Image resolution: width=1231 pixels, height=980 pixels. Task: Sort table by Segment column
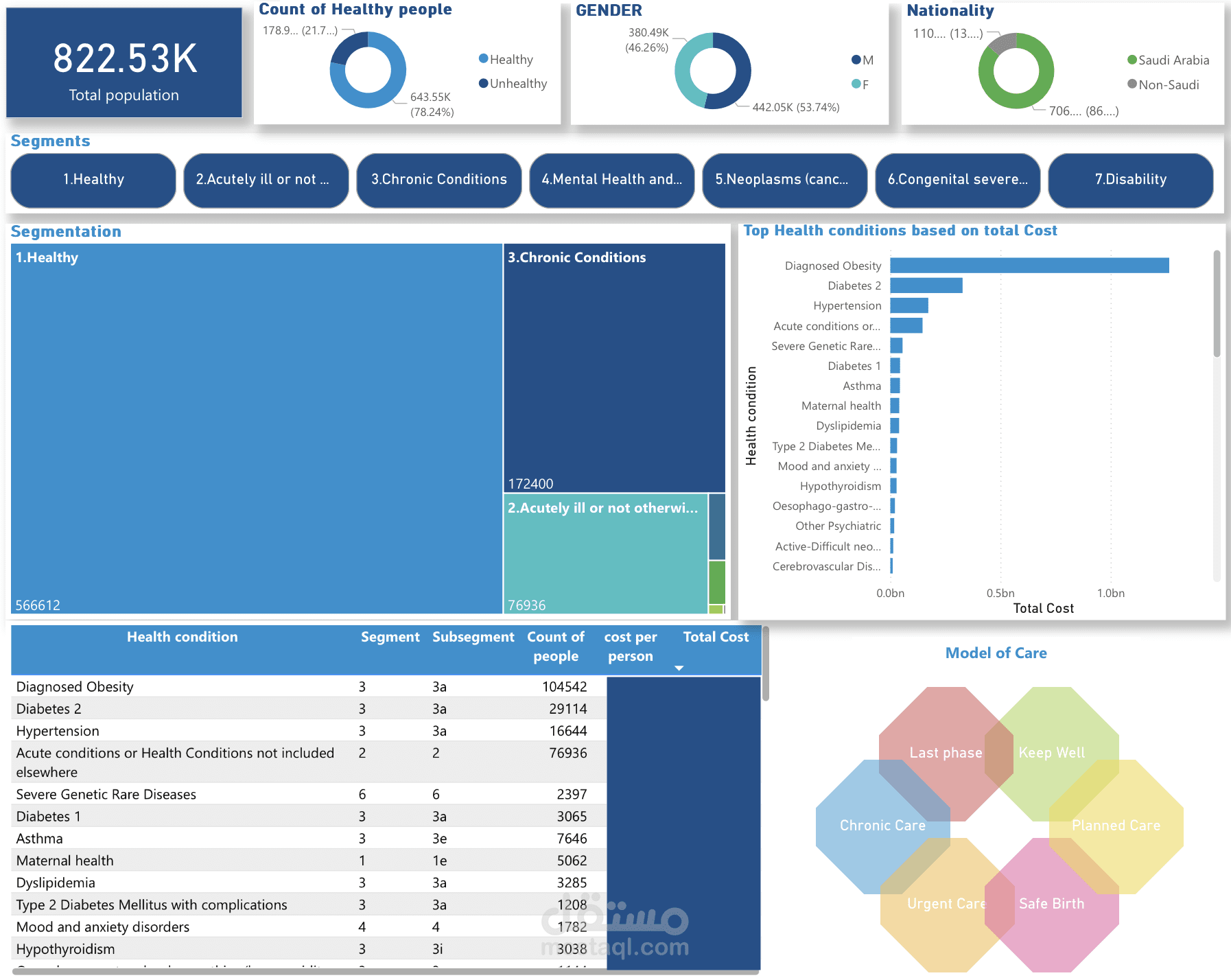coord(390,637)
